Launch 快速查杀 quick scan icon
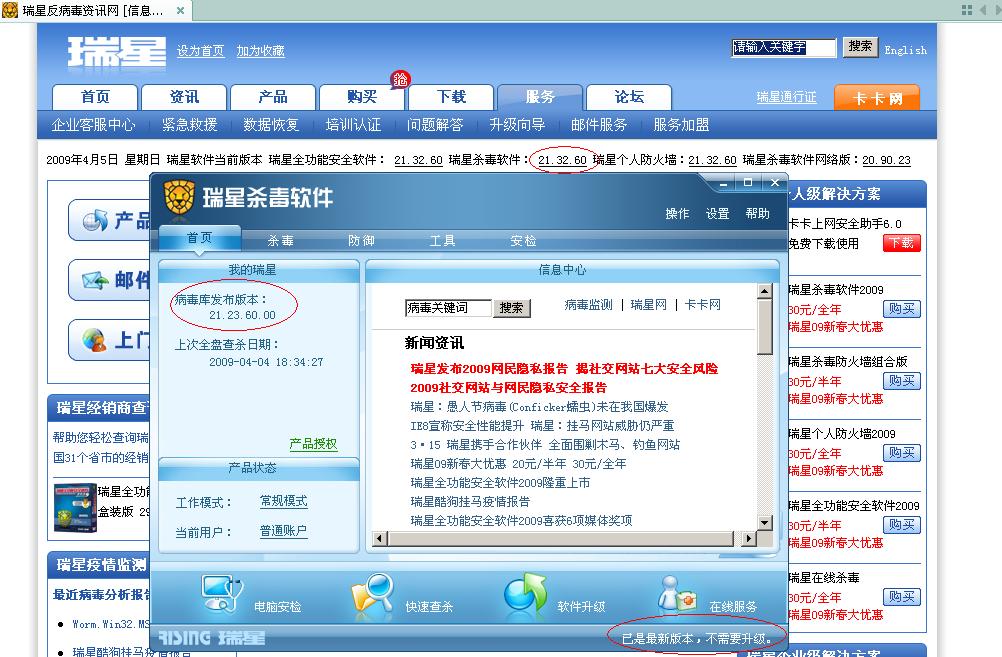The width and height of the screenshot is (1002, 657). pyautogui.click(x=373, y=595)
